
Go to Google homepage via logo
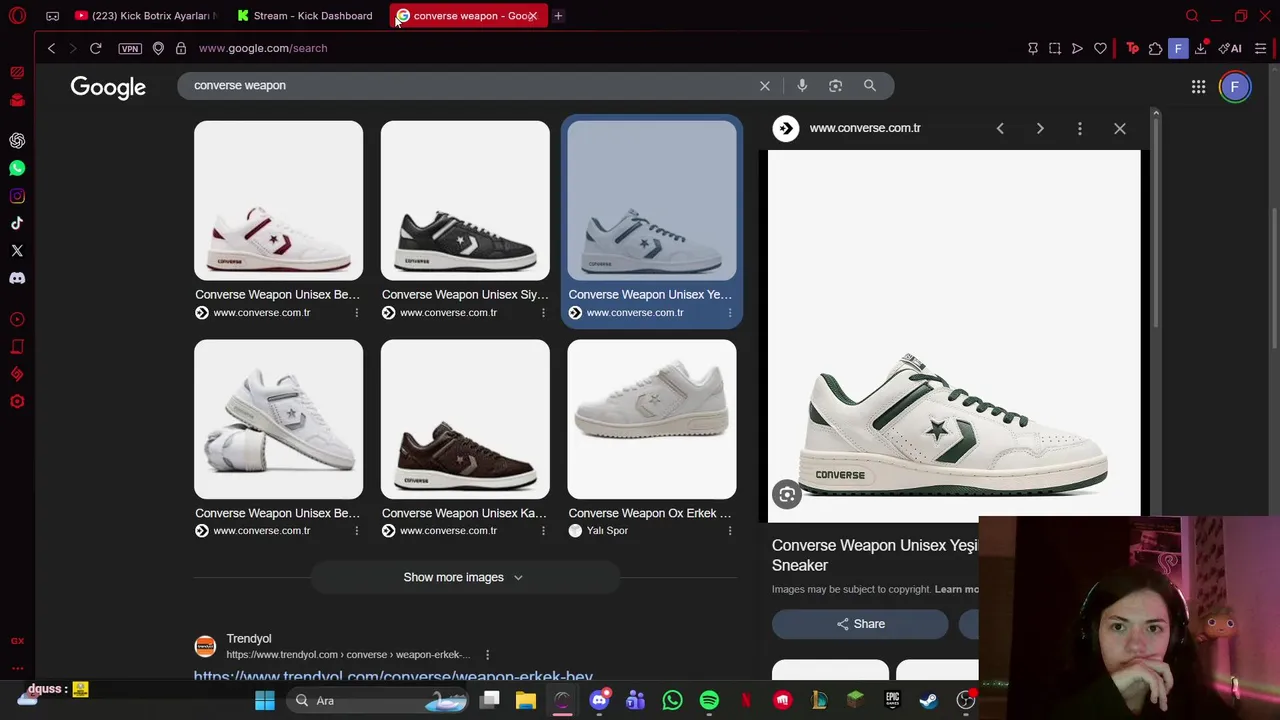tap(108, 87)
